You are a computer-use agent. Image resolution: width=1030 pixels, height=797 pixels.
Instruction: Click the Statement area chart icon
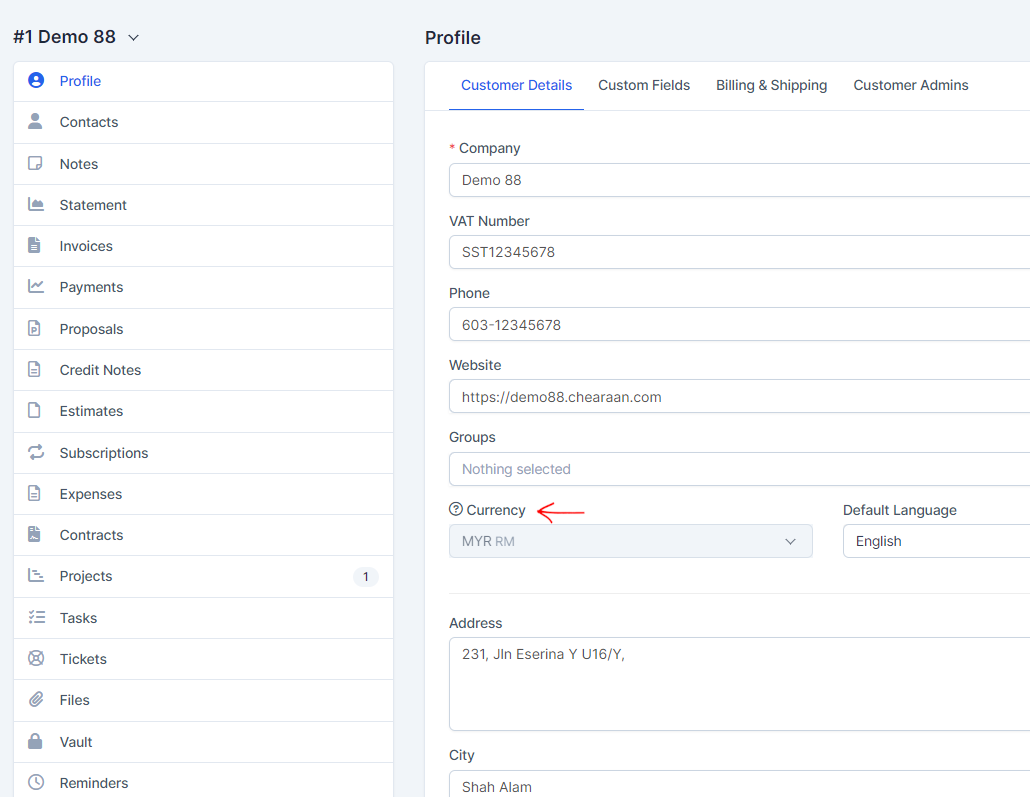36,205
